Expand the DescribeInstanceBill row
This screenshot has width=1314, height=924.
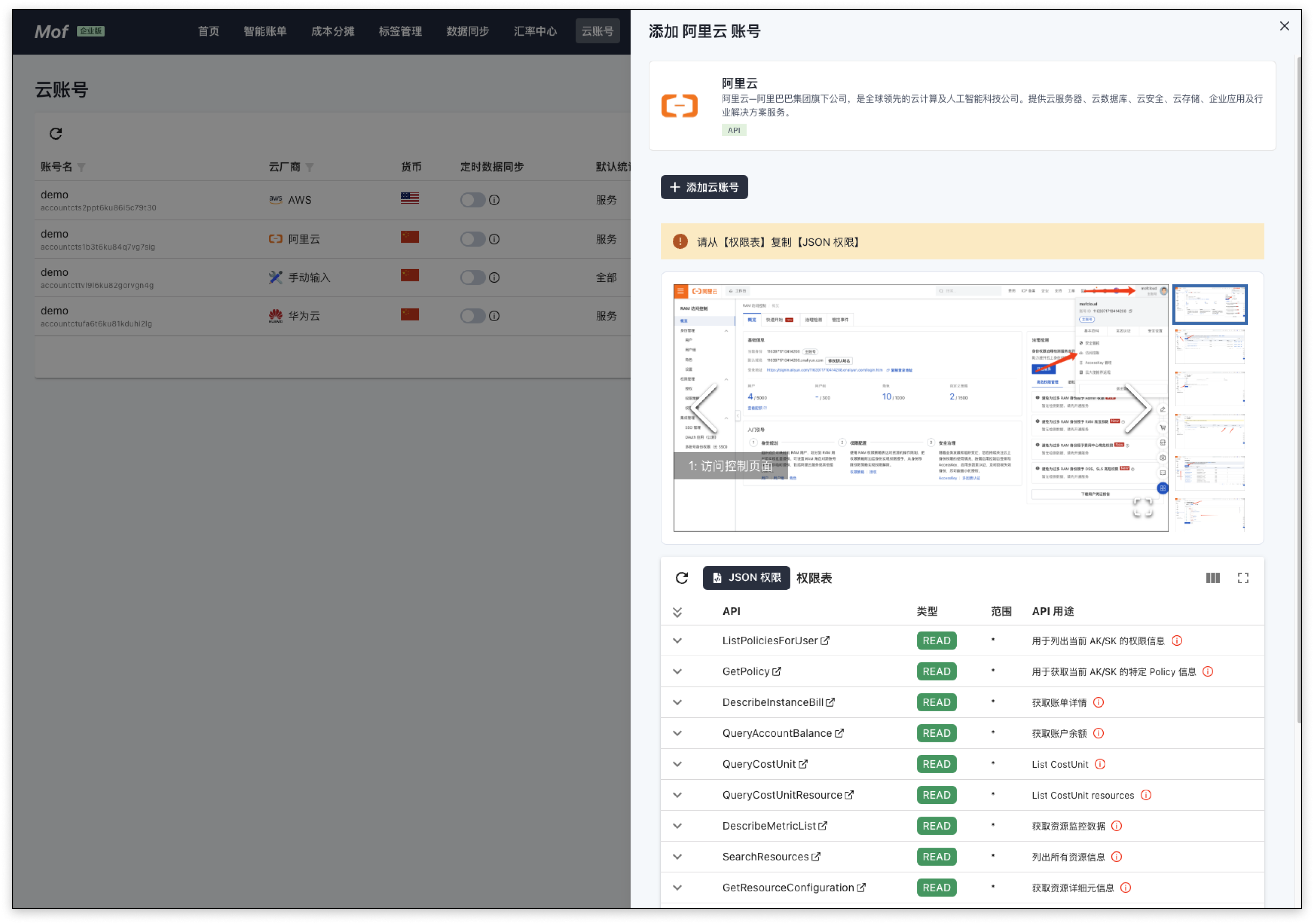(677, 703)
